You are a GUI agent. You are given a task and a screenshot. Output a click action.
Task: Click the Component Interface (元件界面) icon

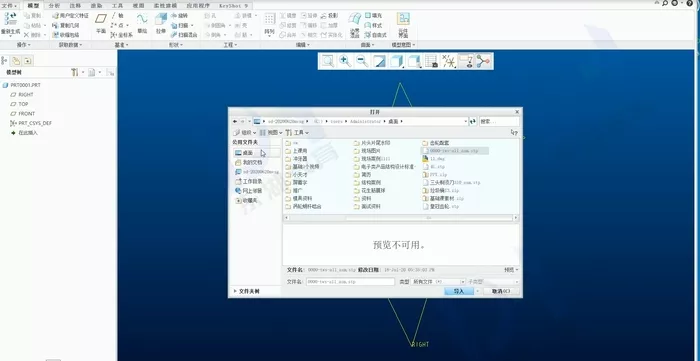[403, 19]
